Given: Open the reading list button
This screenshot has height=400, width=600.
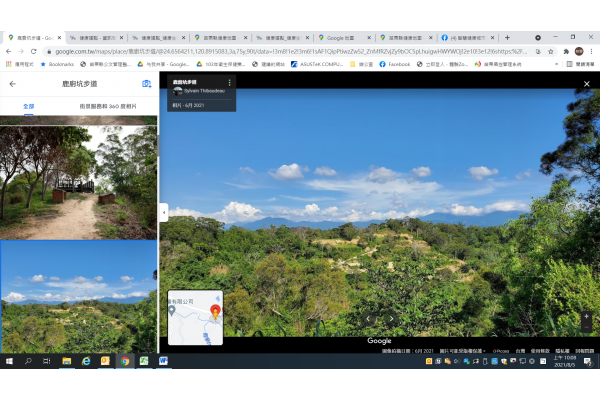Looking at the screenshot, I should point(580,64).
